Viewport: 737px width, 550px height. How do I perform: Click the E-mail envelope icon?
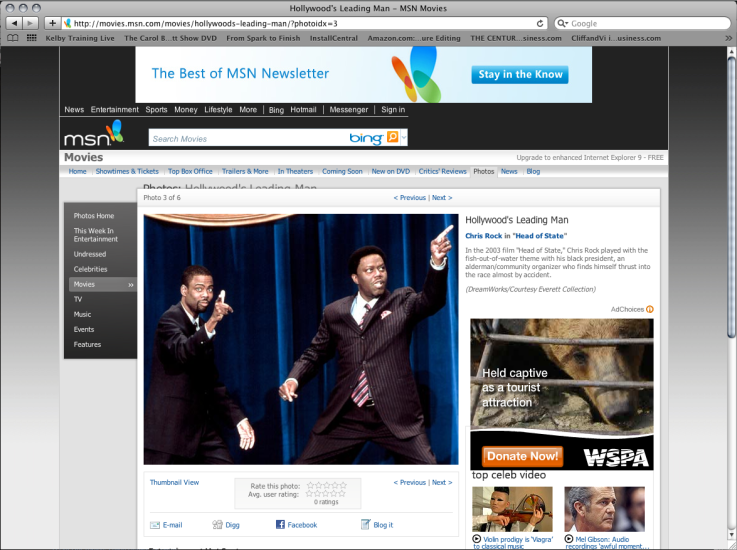(x=155, y=525)
